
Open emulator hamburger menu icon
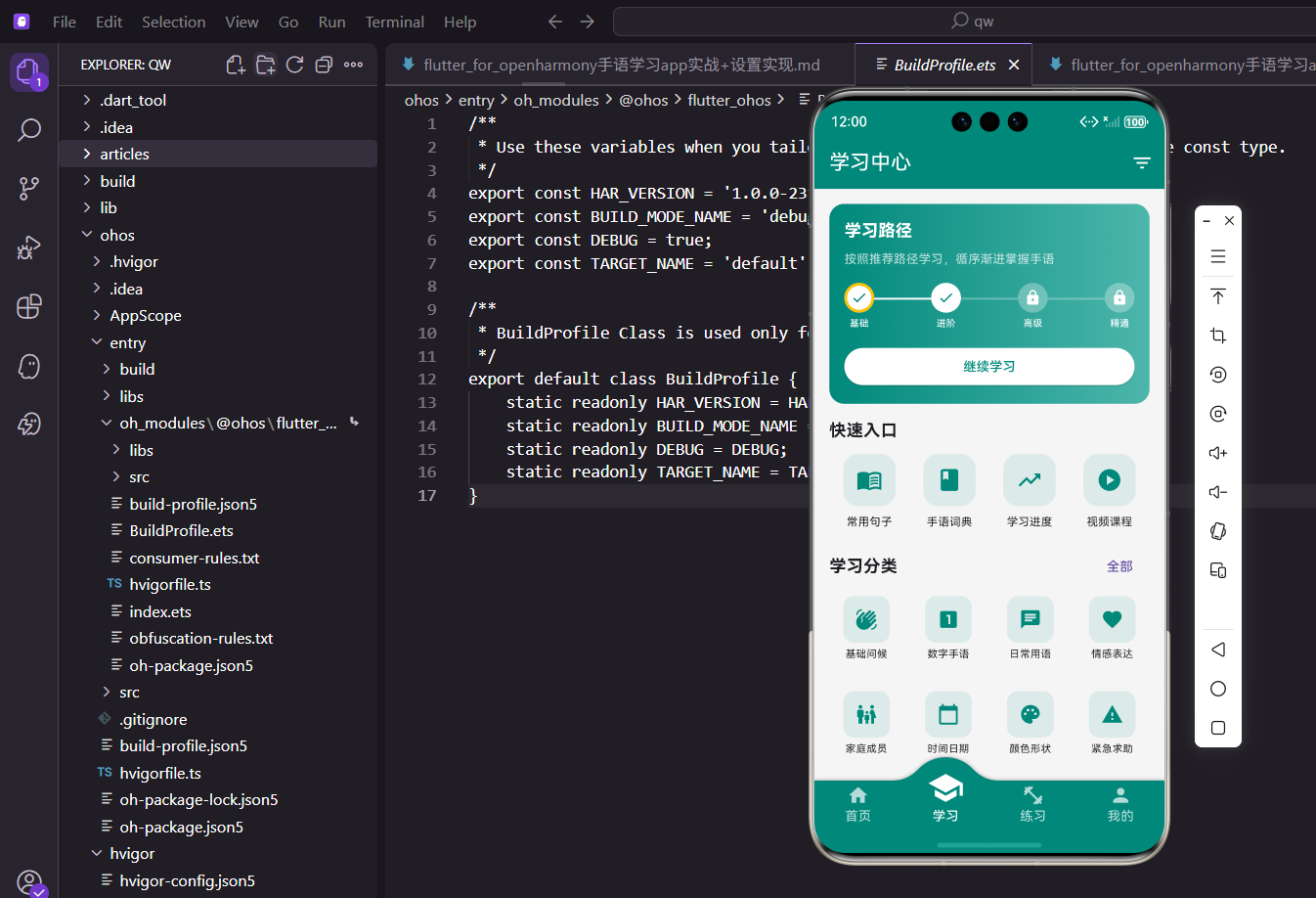[x=1218, y=256]
